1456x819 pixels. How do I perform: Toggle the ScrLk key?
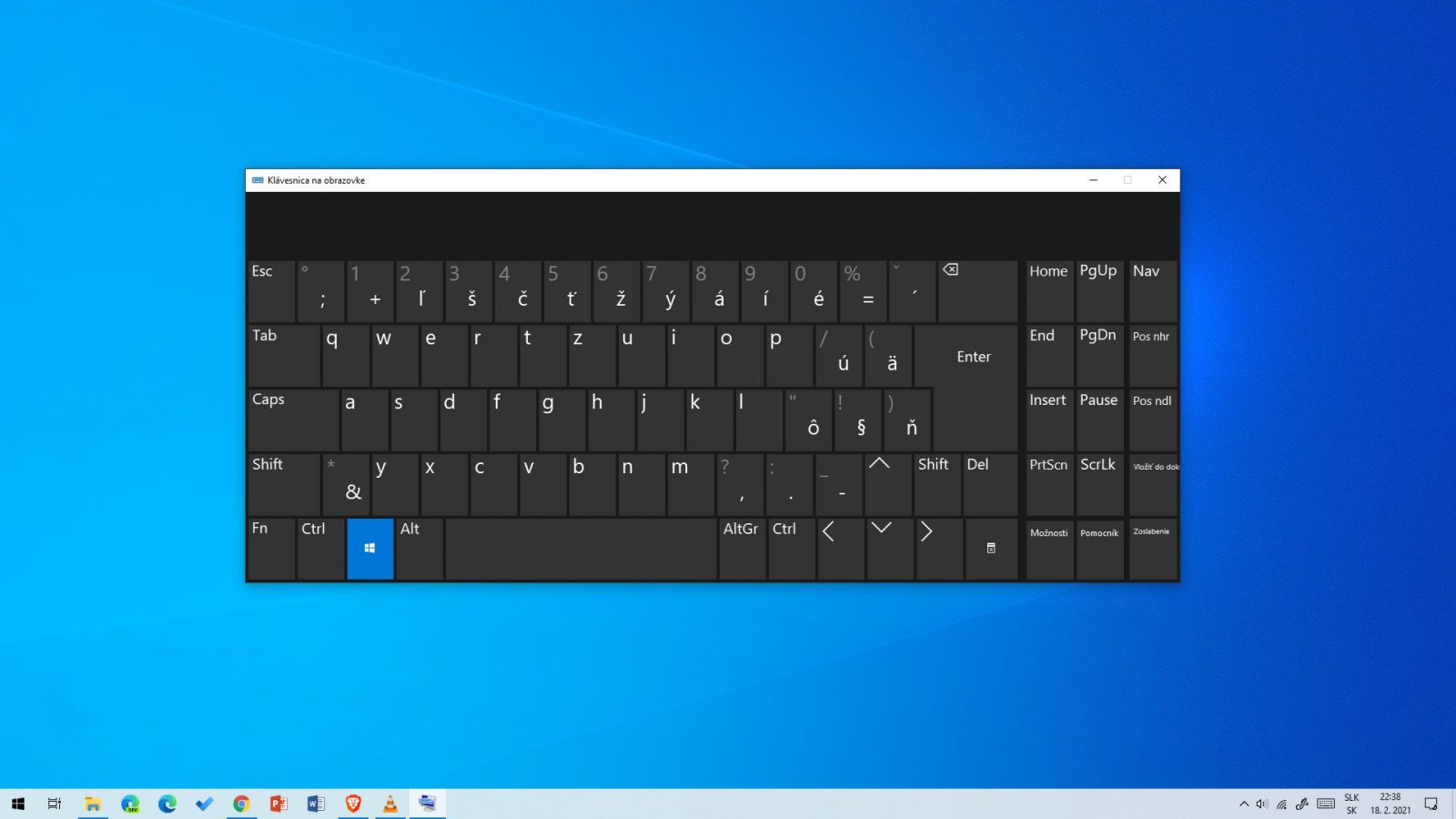1099,484
